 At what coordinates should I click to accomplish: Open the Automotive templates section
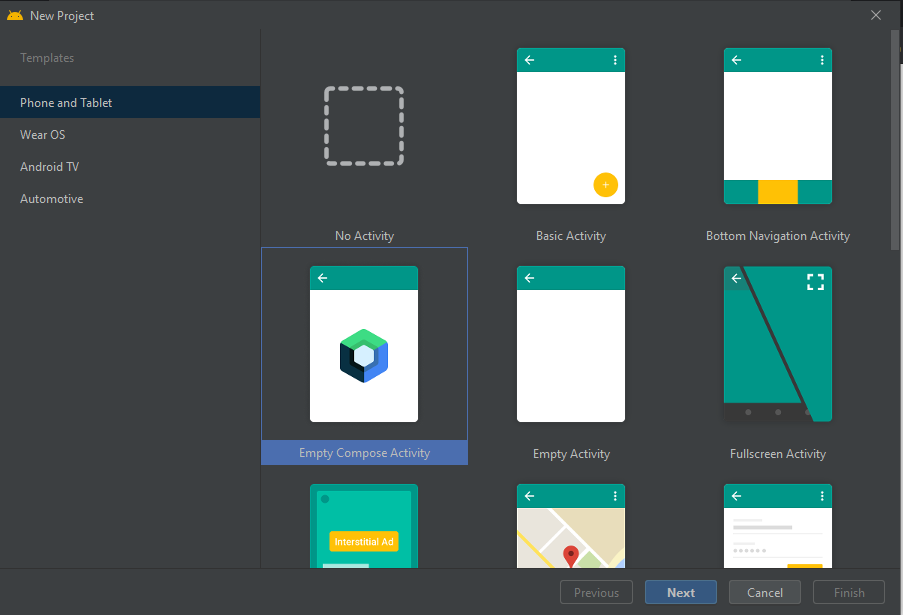51,198
